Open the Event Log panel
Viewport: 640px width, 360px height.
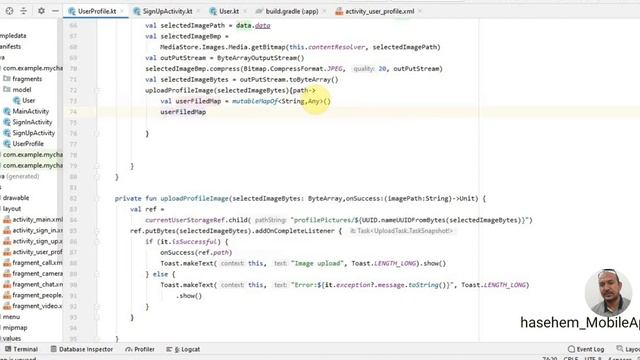point(586,349)
